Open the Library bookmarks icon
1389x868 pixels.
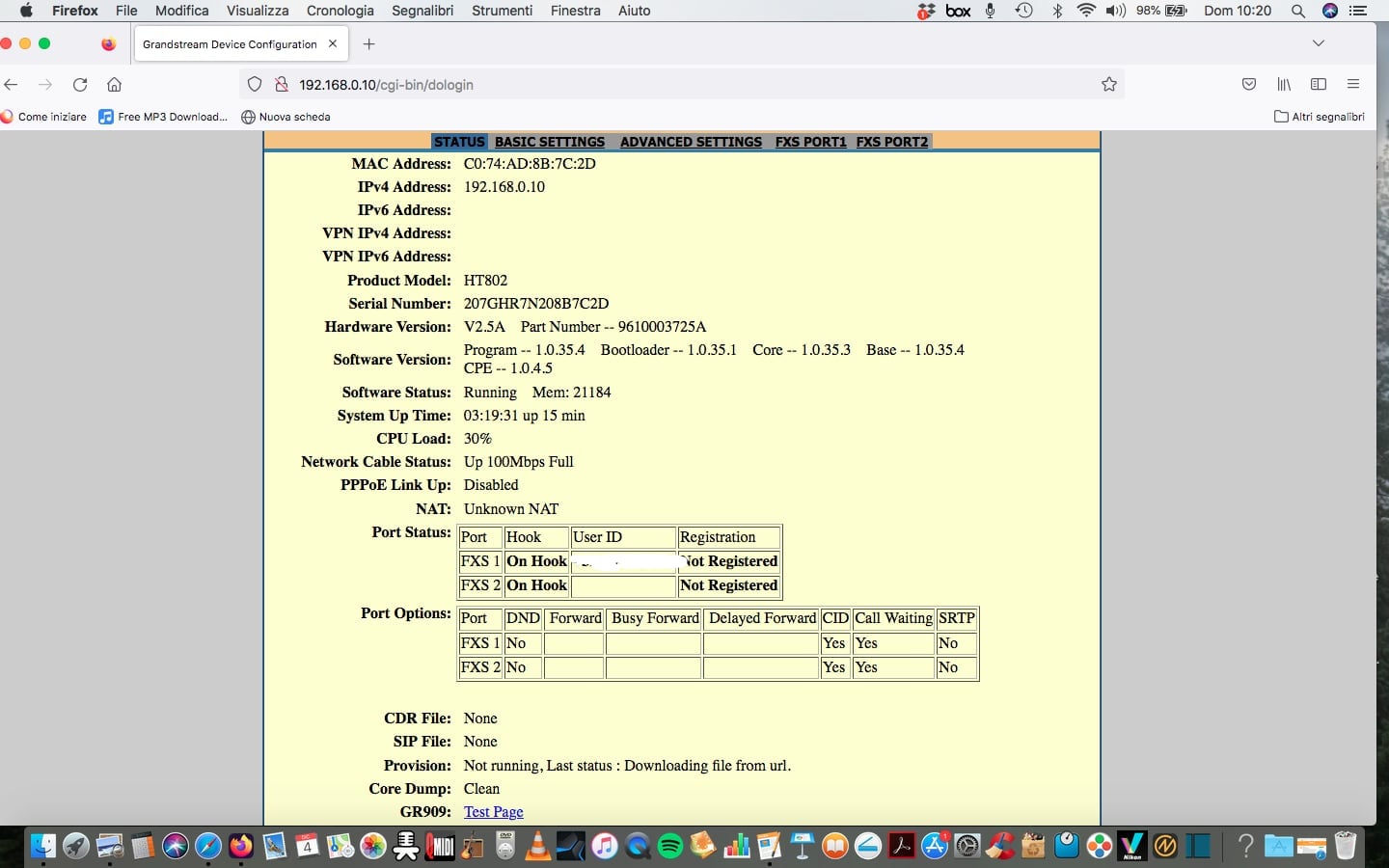(1284, 85)
